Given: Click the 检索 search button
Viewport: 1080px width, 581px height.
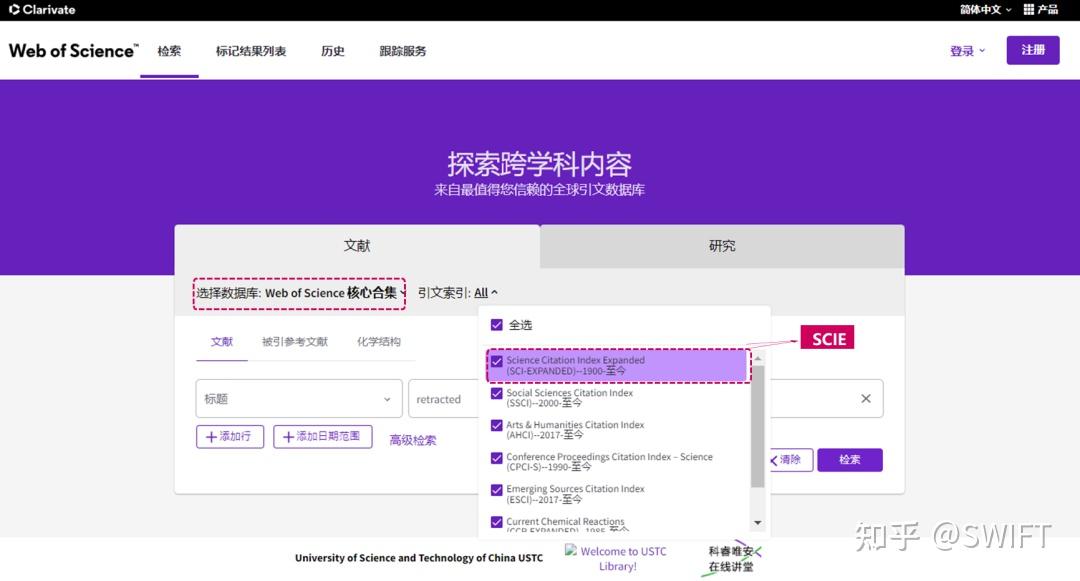Looking at the screenshot, I should [x=849, y=459].
